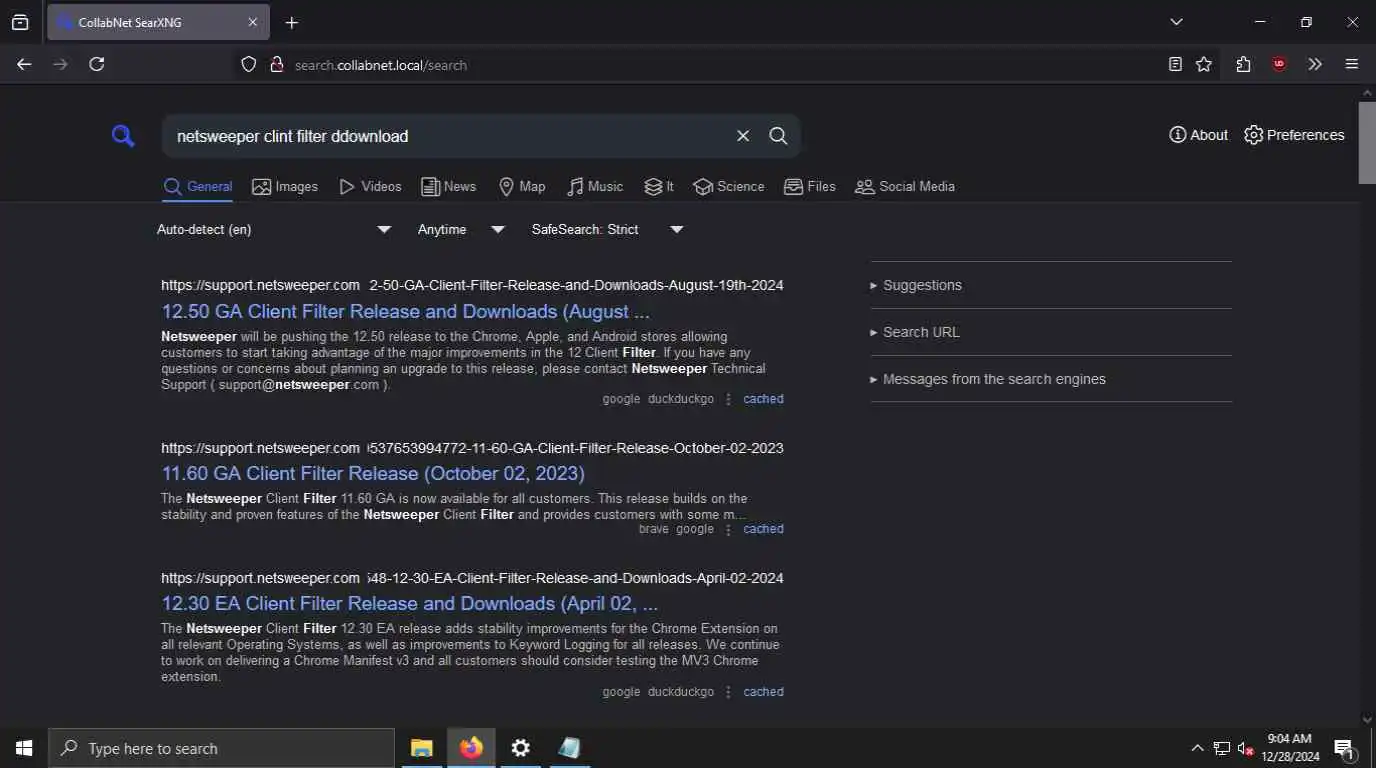This screenshot has width=1376, height=768.
Task: Clear the search query with the X icon
Action: pos(743,136)
